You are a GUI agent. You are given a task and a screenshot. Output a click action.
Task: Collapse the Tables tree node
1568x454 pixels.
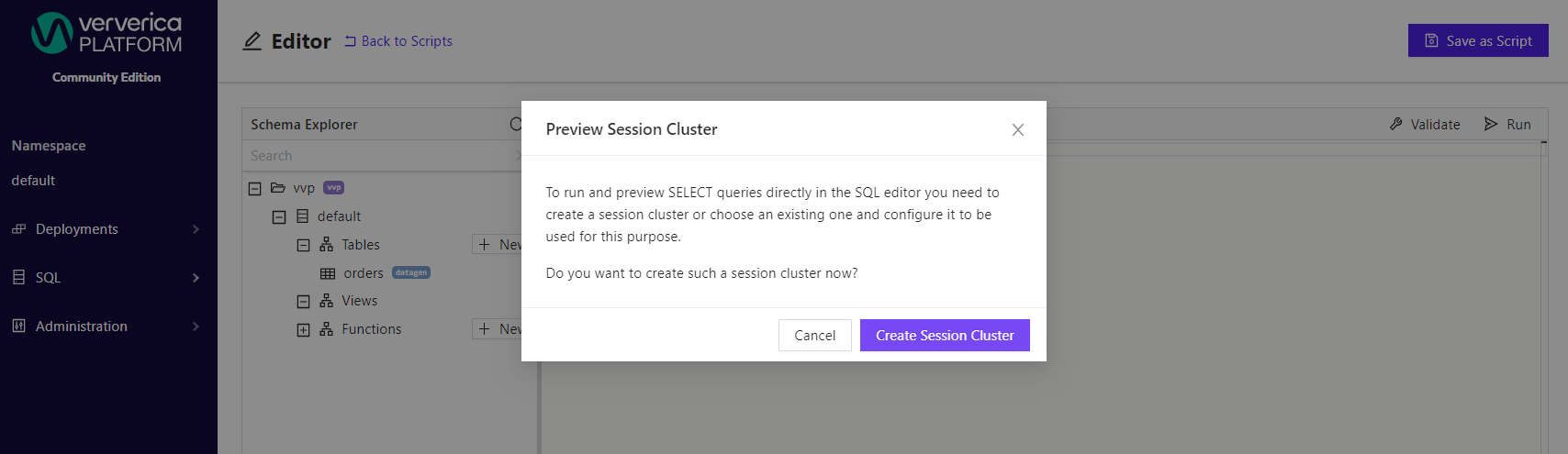click(x=303, y=246)
